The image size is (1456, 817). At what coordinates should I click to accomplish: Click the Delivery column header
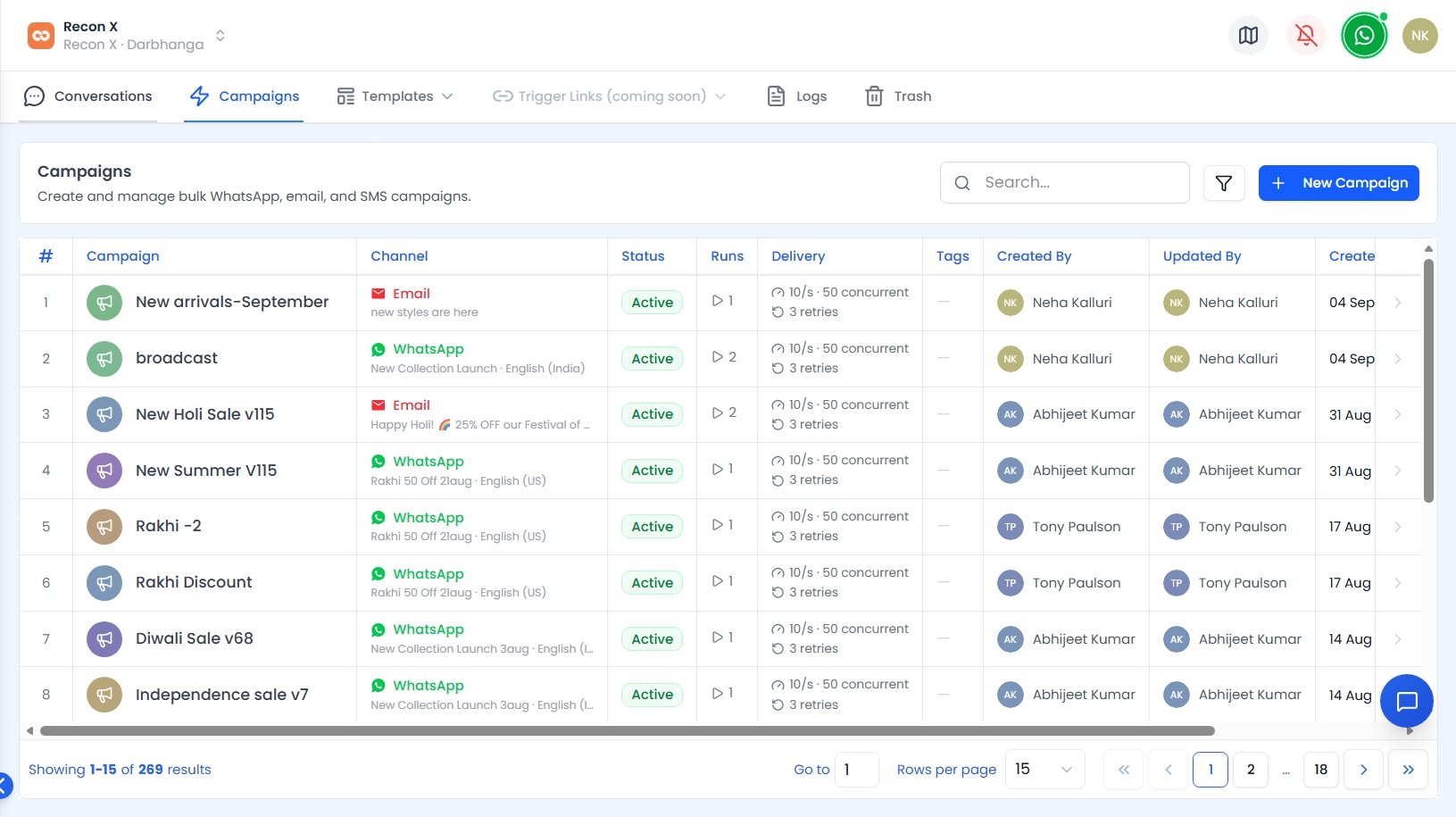tap(798, 256)
